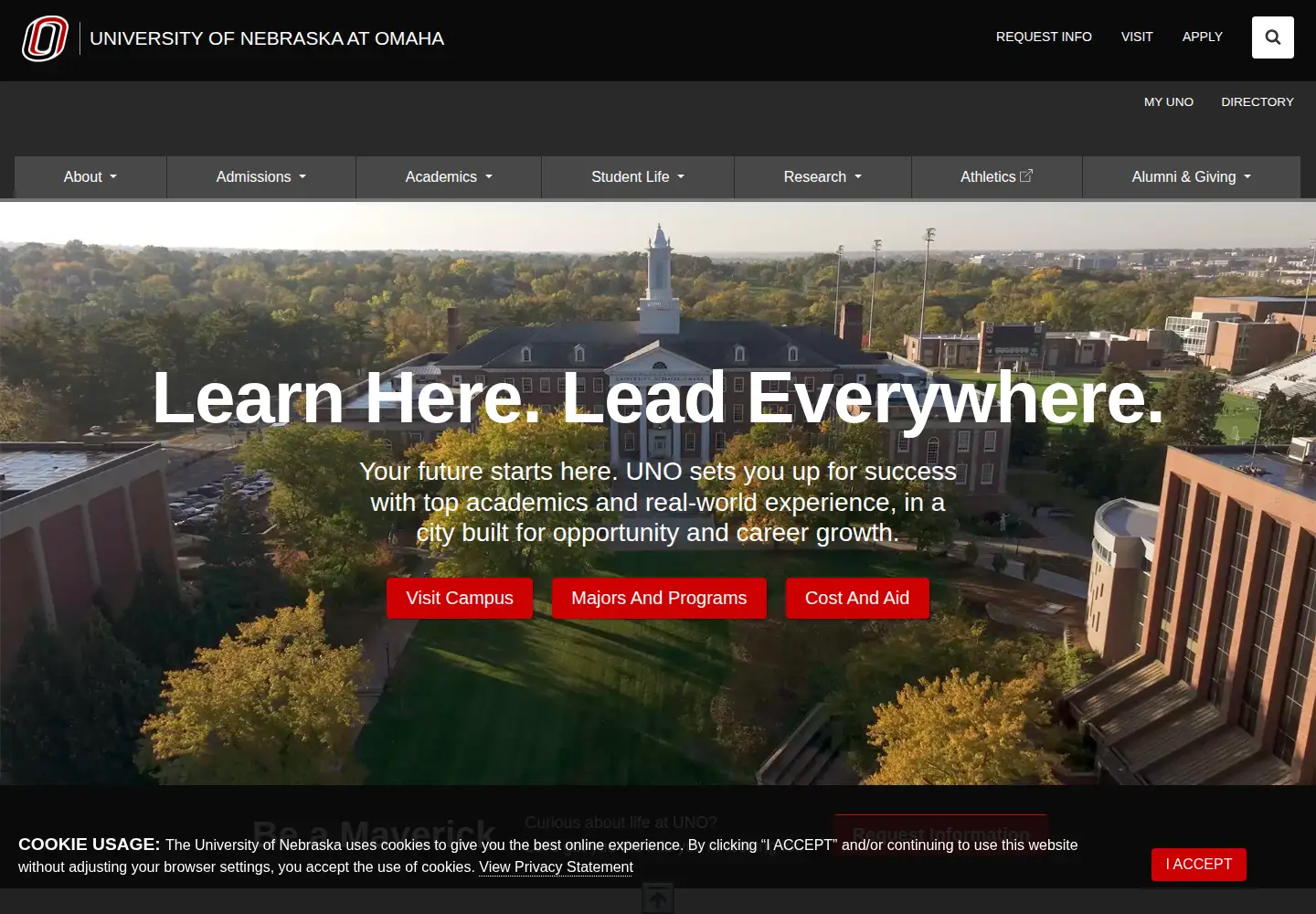Open the Request Info link
1316x914 pixels.
tap(1044, 37)
